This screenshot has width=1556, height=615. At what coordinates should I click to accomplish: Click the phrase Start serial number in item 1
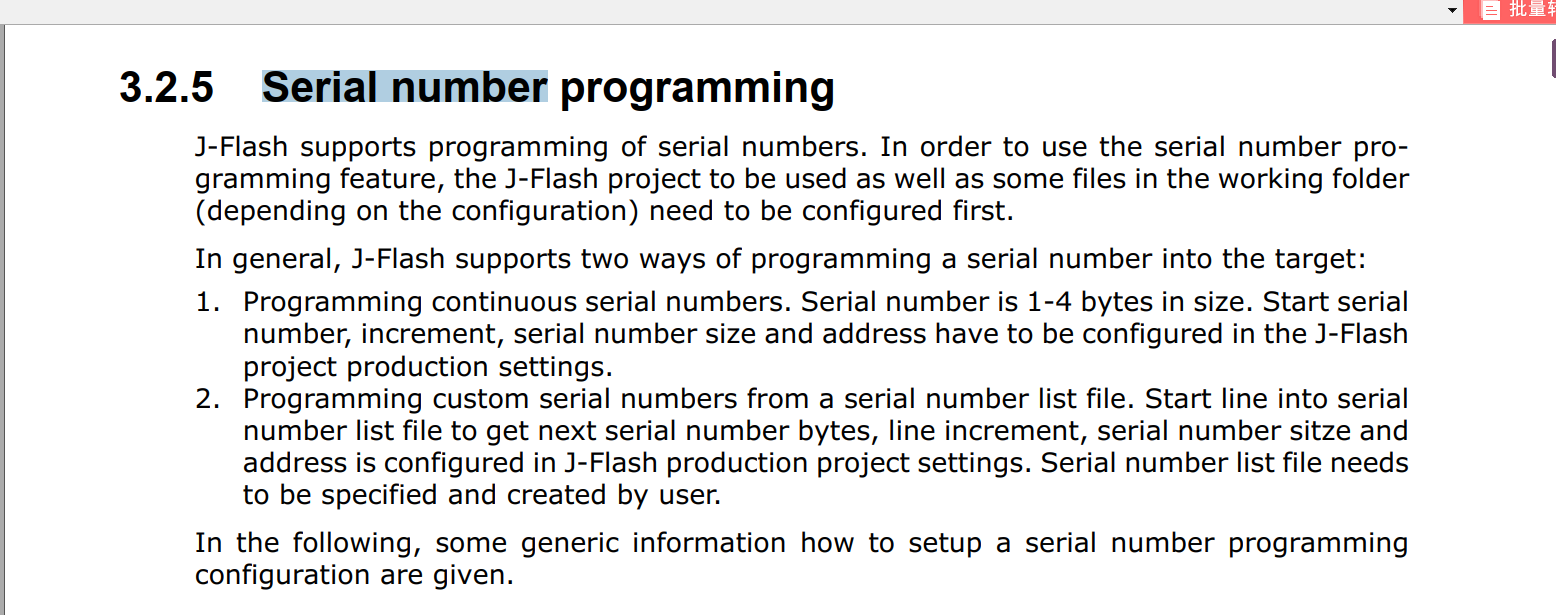coord(1340,301)
